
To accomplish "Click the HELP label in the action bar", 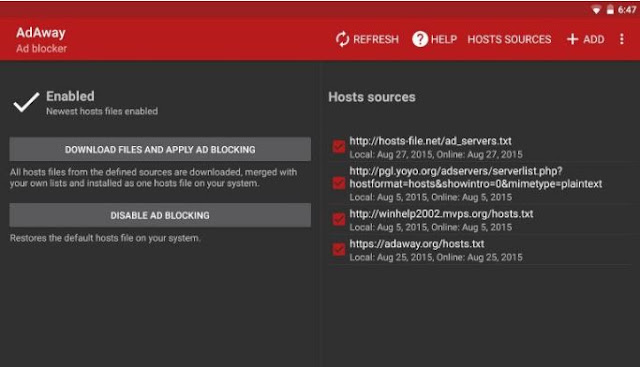I will point(444,39).
